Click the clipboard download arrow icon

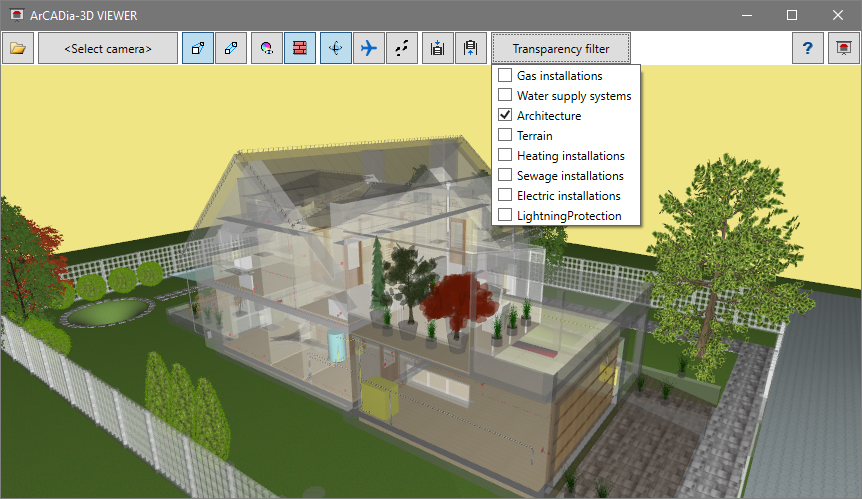click(x=438, y=48)
